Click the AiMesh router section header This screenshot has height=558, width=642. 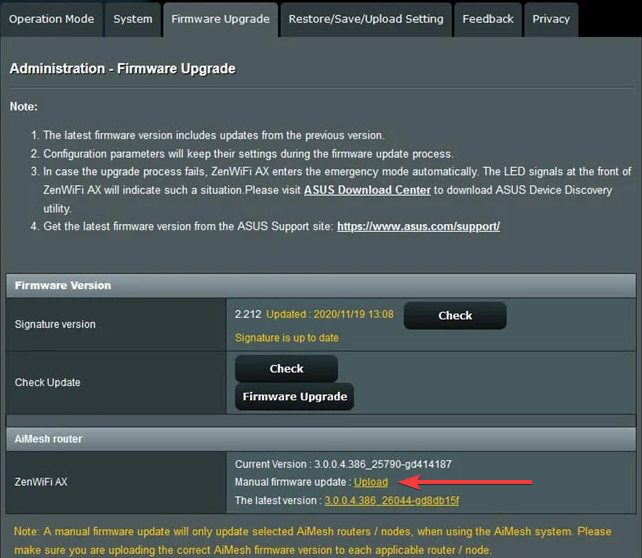coord(321,439)
